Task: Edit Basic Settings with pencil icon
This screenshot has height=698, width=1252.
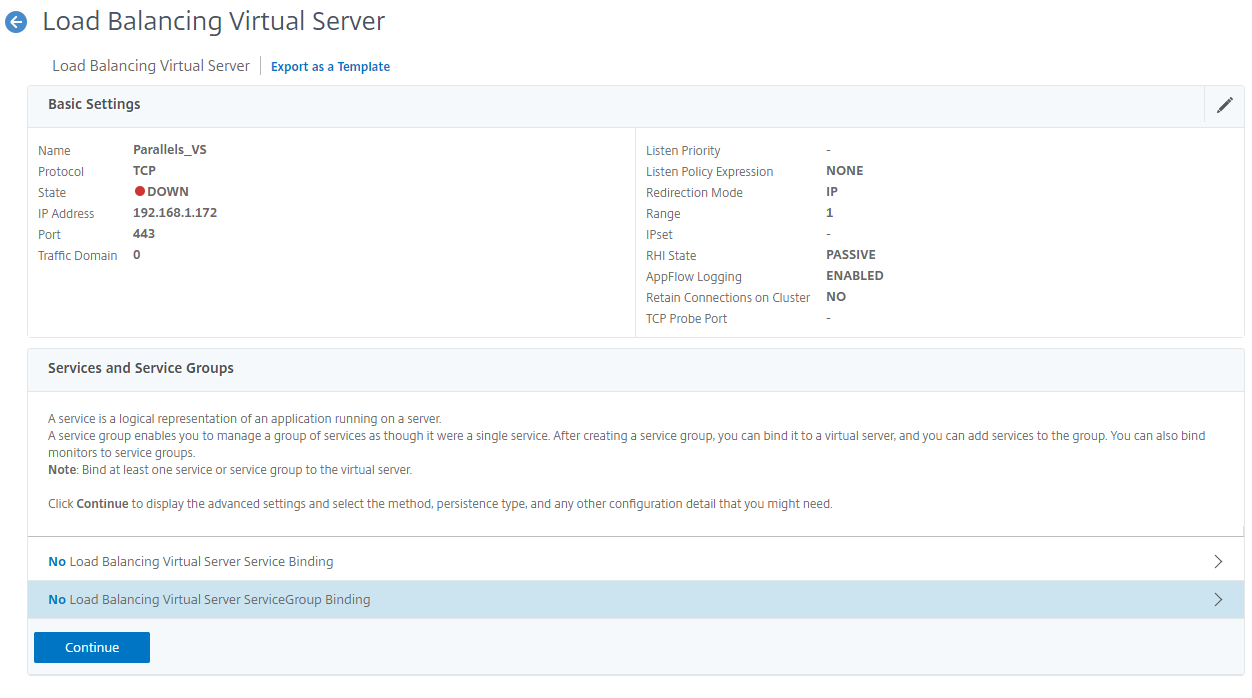Action: [1224, 105]
